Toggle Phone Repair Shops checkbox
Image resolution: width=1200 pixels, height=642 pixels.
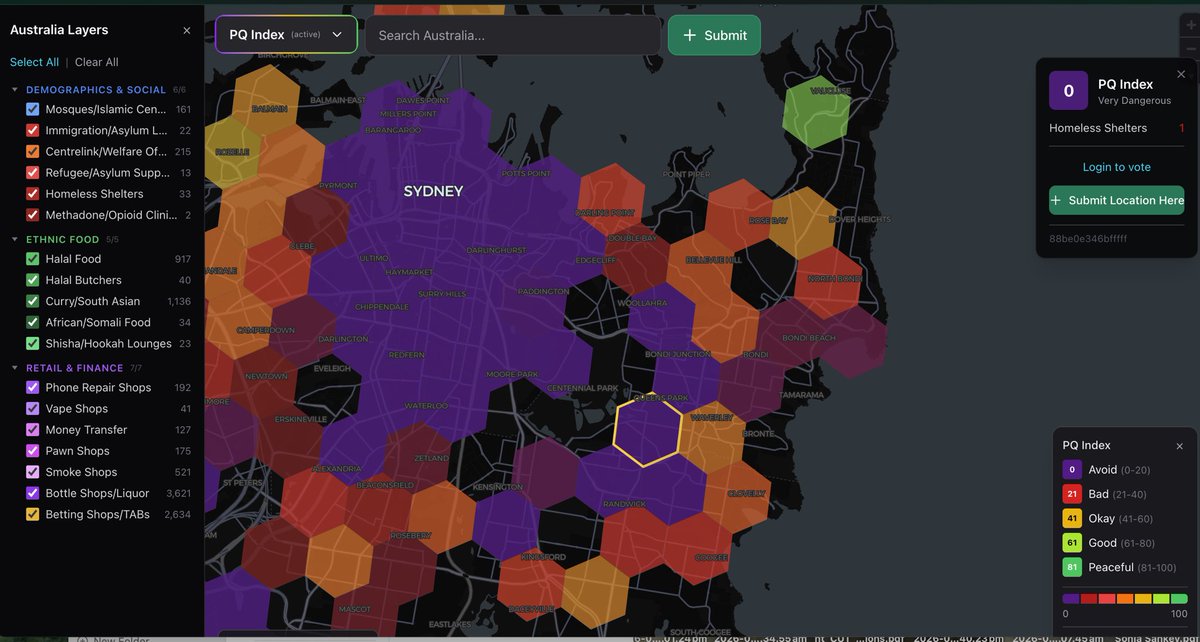point(33,387)
